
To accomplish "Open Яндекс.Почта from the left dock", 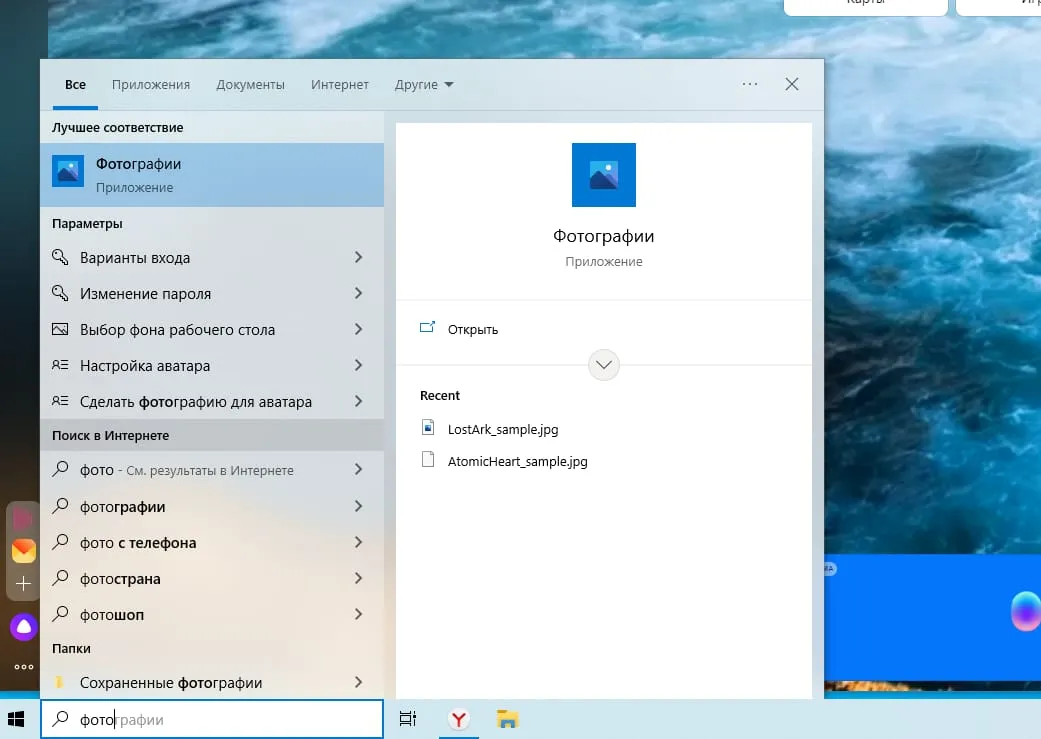I will point(22,550).
